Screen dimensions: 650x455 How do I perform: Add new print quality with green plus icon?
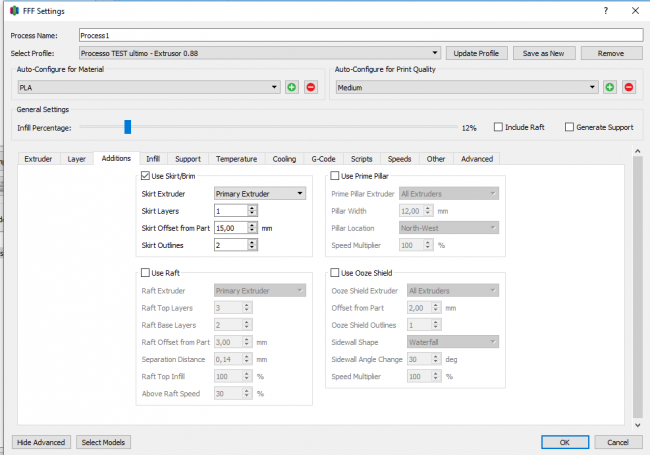pos(610,88)
